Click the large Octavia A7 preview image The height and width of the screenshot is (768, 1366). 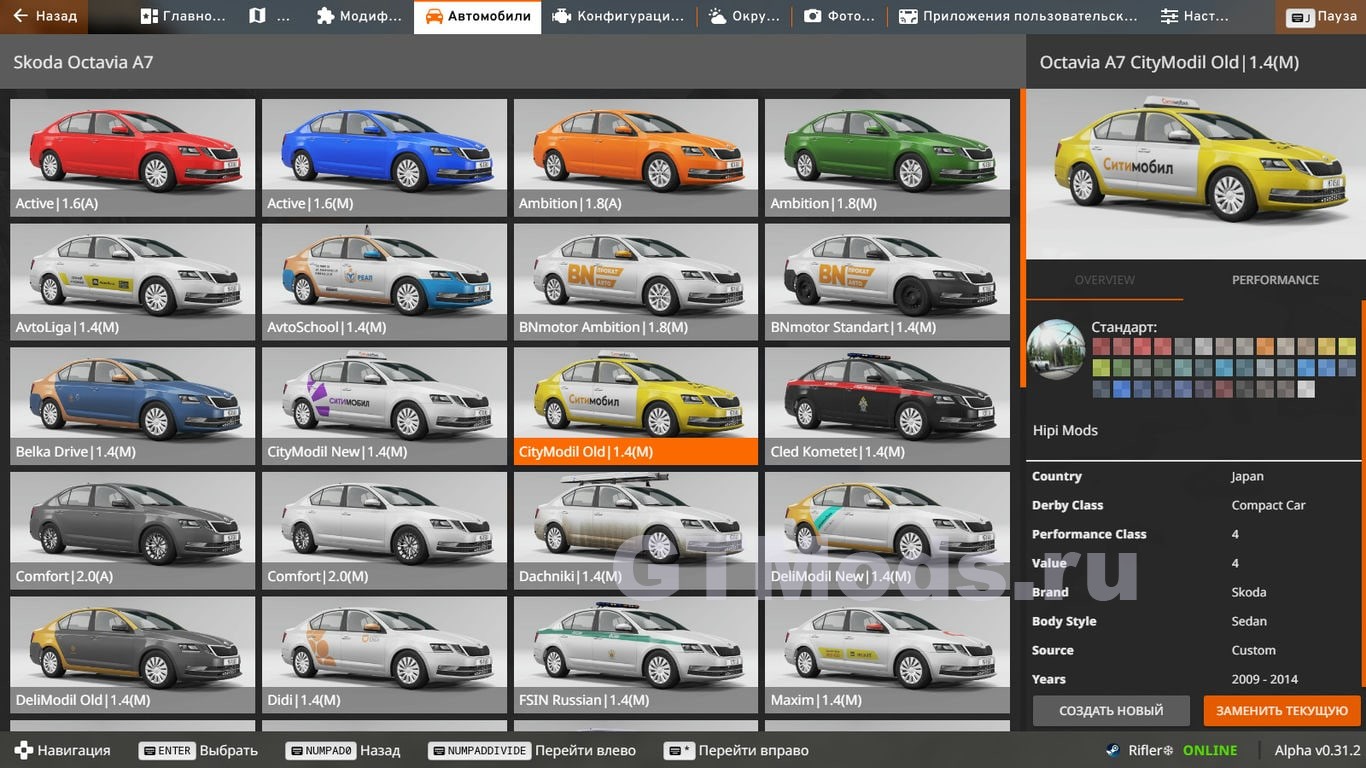coord(1196,174)
